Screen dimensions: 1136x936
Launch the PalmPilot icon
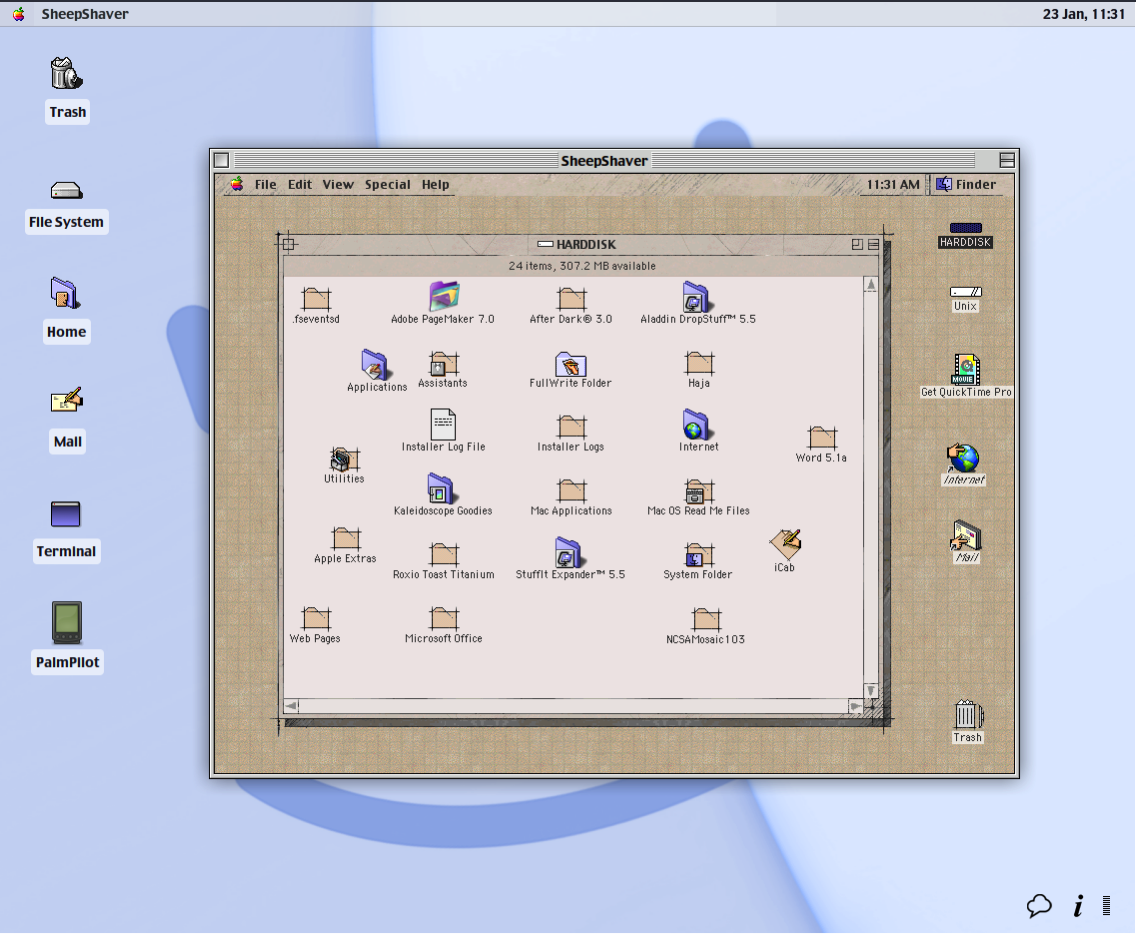(x=67, y=622)
